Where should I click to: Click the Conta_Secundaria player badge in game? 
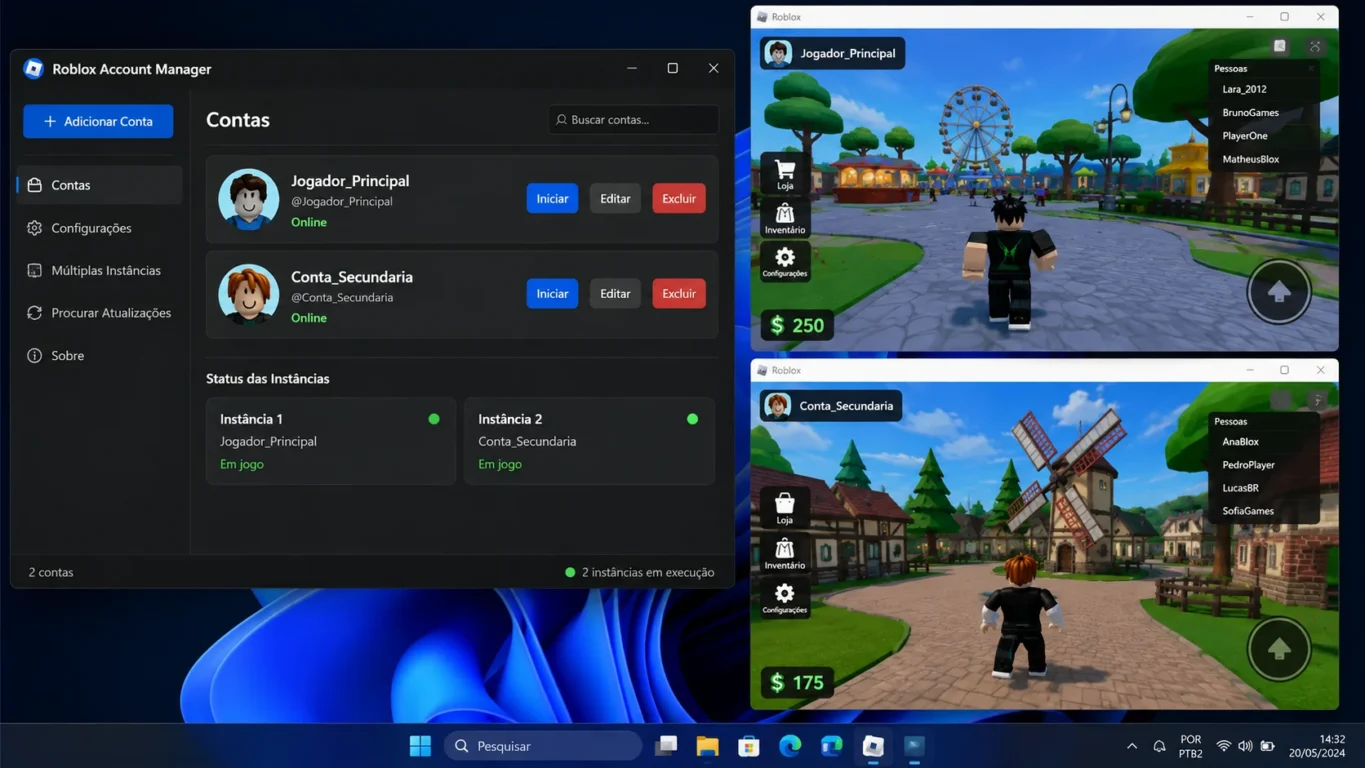coord(832,405)
